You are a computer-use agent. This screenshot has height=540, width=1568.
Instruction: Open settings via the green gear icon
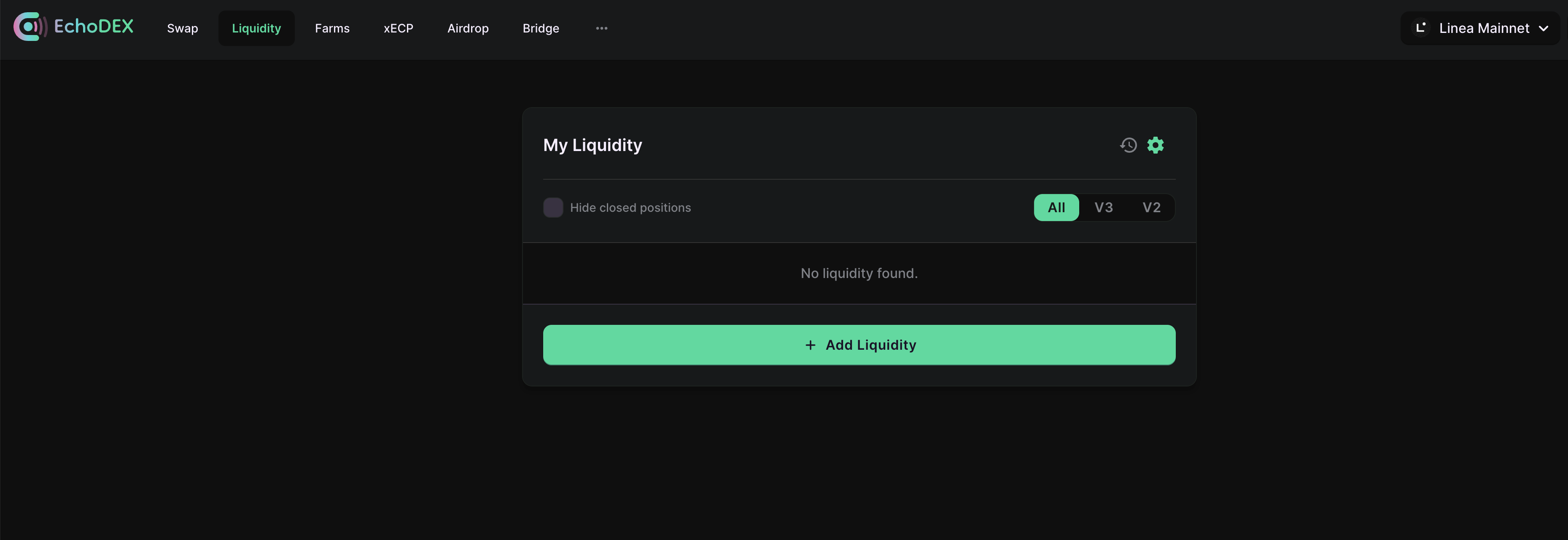pos(1155,146)
